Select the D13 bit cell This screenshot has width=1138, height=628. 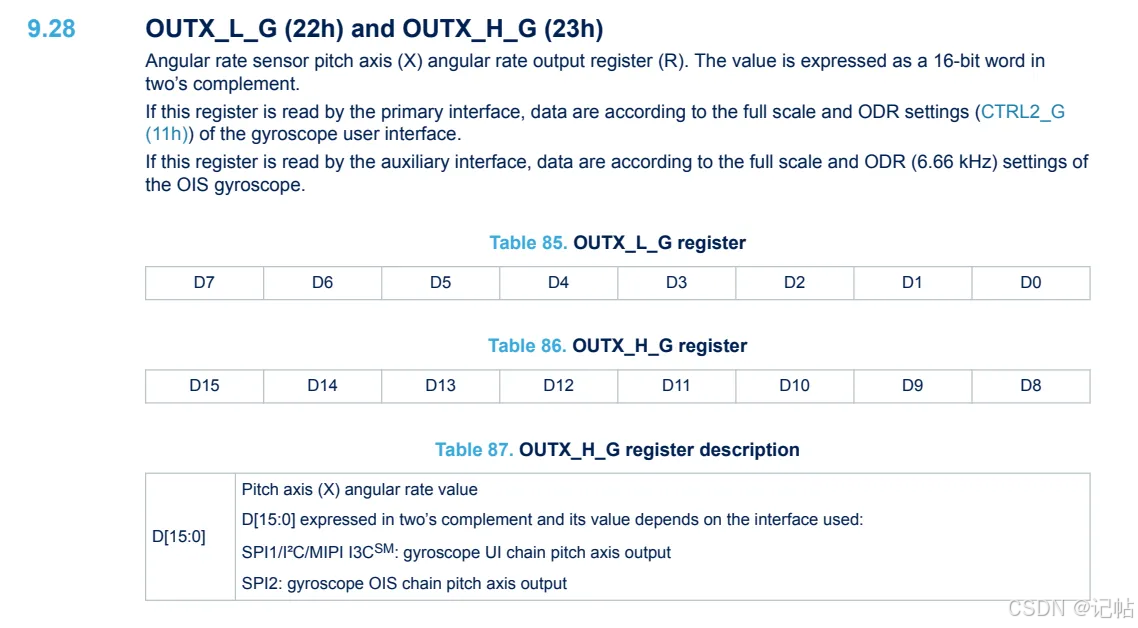point(440,386)
